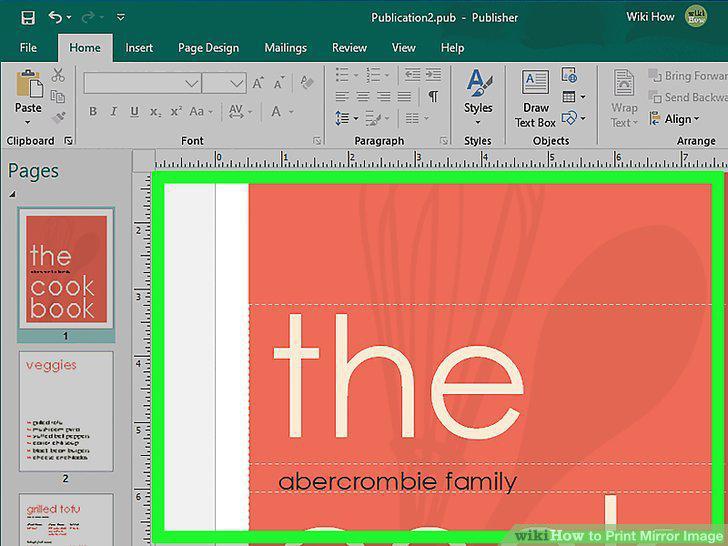Screen dimensions: 728x546
Task: Increase font size with grow icon
Action: (x=258, y=83)
